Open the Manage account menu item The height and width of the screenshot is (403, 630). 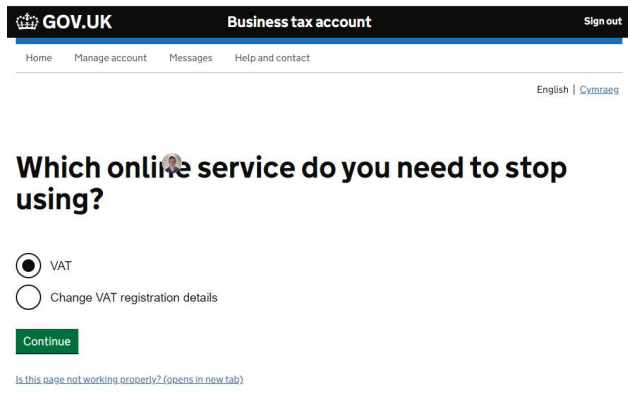coord(110,58)
